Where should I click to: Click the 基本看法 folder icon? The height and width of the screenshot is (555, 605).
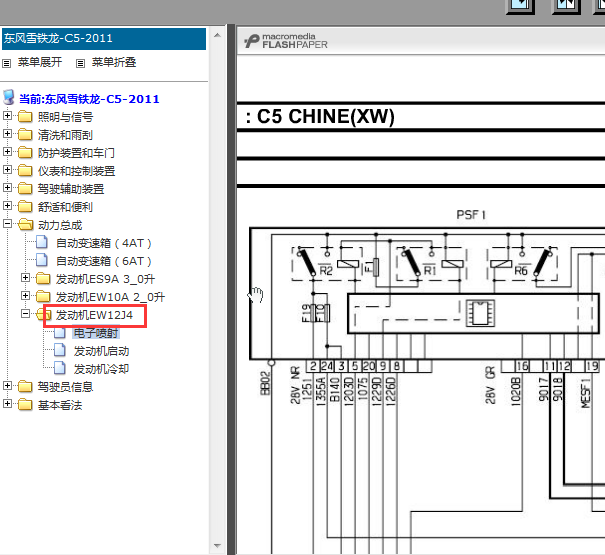pos(25,404)
